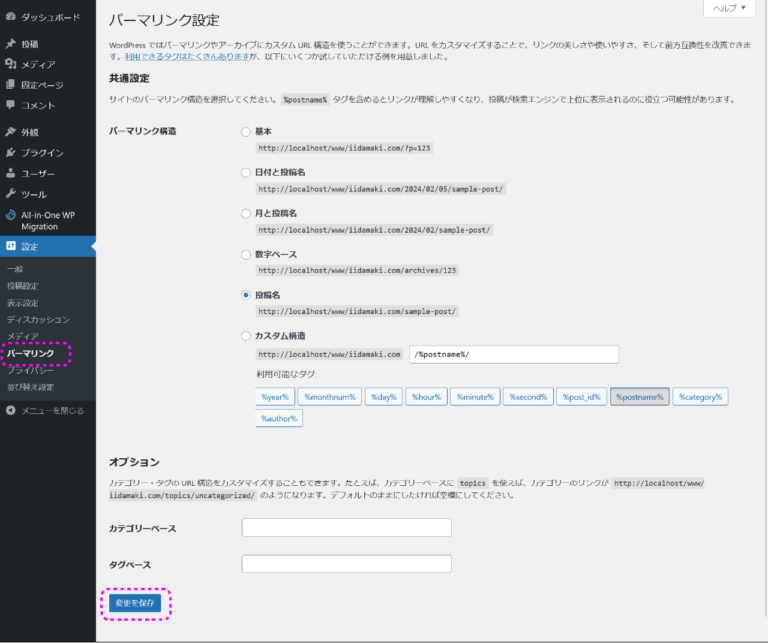The image size is (768, 643).
Task: Click the カテゴリーベース input field
Action: tap(346, 528)
